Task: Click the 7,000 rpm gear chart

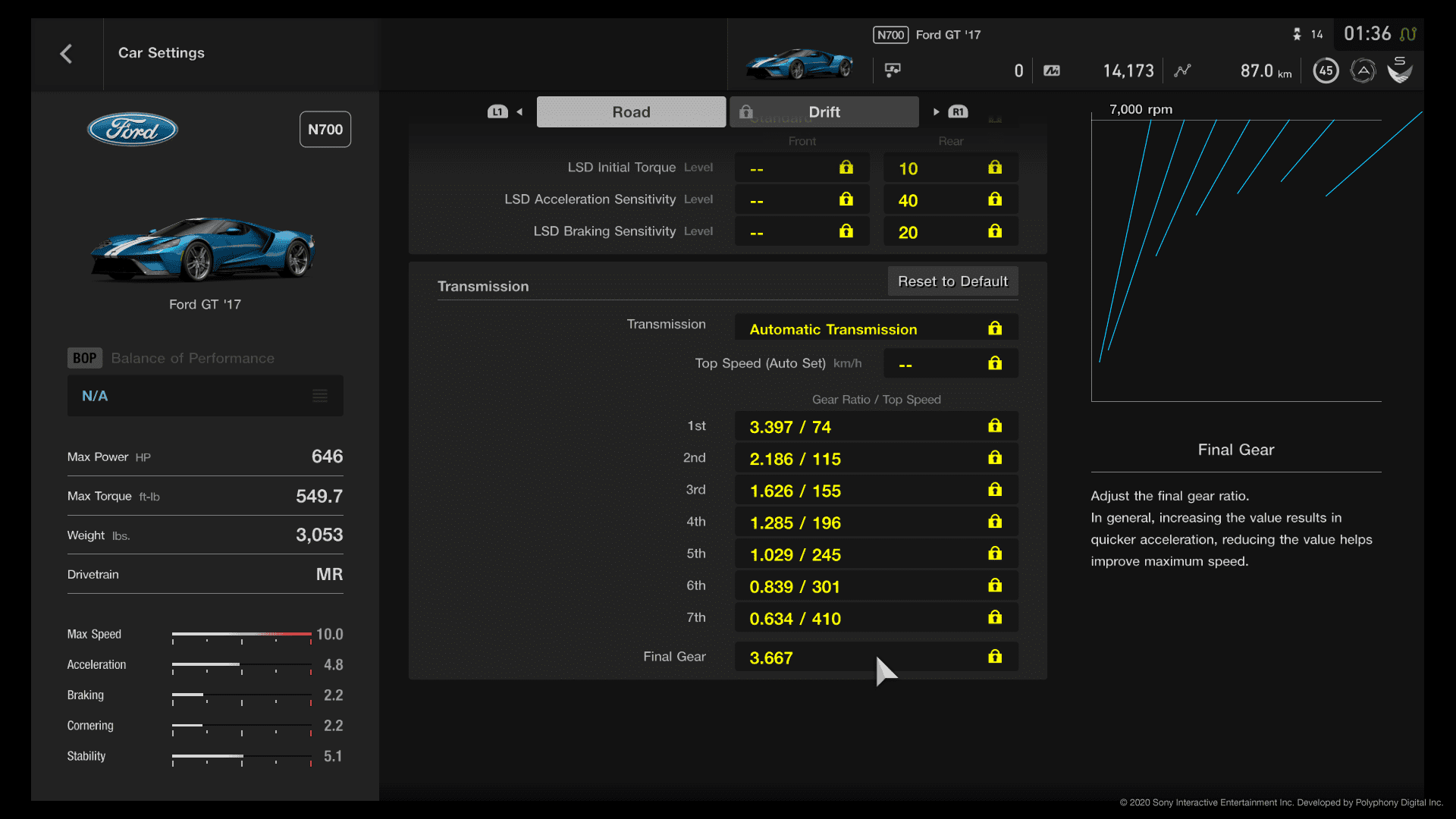Action: (x=1236, y=261)
